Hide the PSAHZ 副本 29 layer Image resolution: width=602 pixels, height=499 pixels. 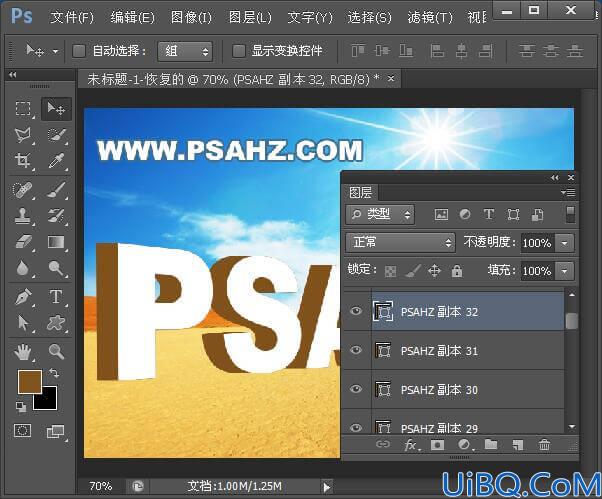pos(356,428)
